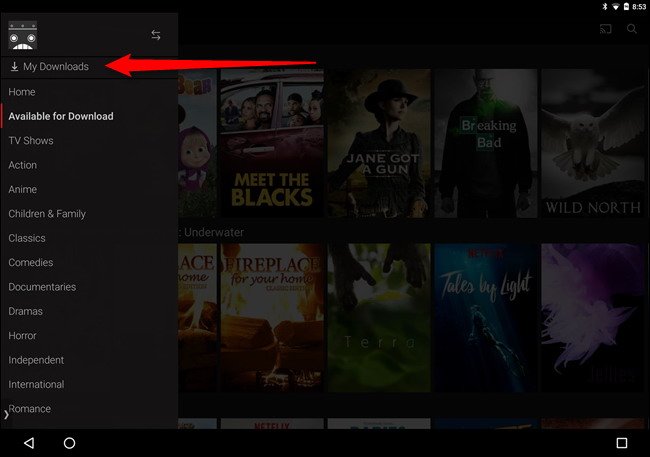Screen dimensions: 650x457
Task: Tap the profile avatar icon
Action: [23, 35]
